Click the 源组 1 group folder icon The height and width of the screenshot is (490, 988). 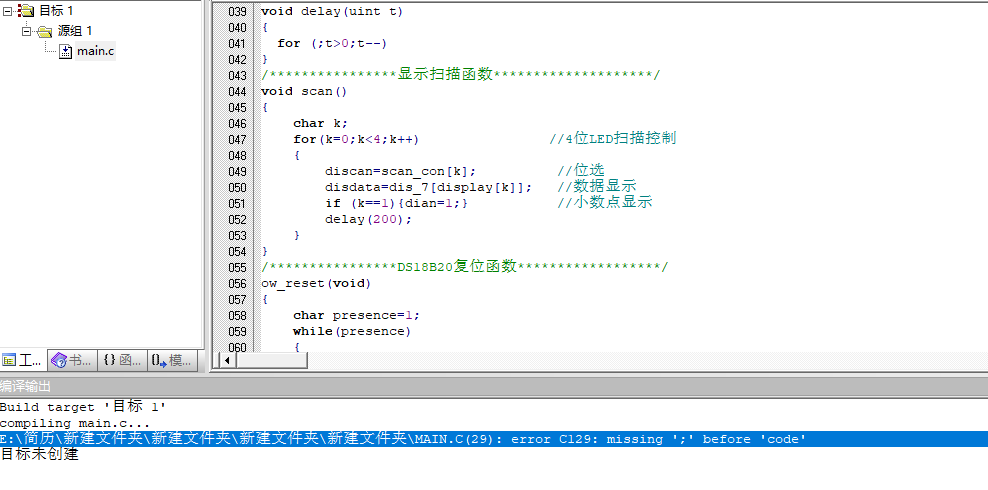(44, 31)
